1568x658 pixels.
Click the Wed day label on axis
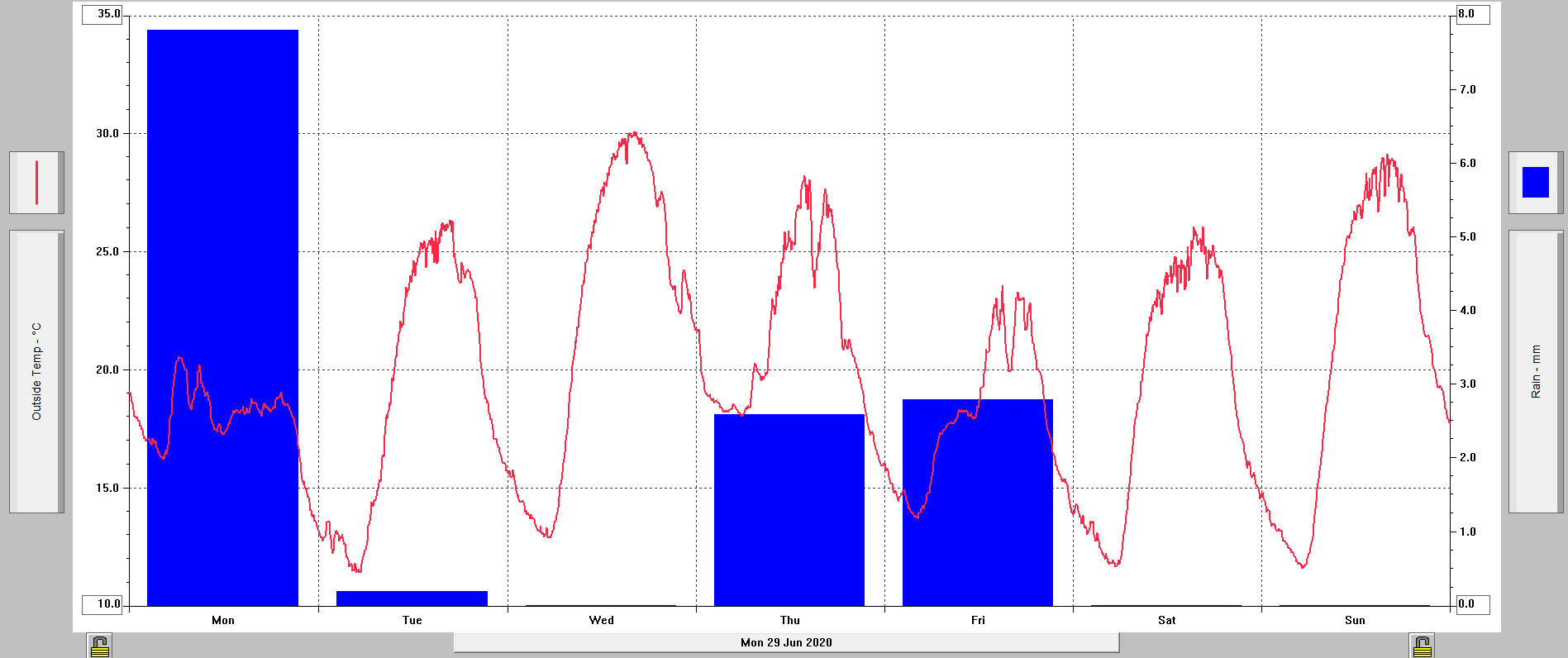tap(601, 620)
